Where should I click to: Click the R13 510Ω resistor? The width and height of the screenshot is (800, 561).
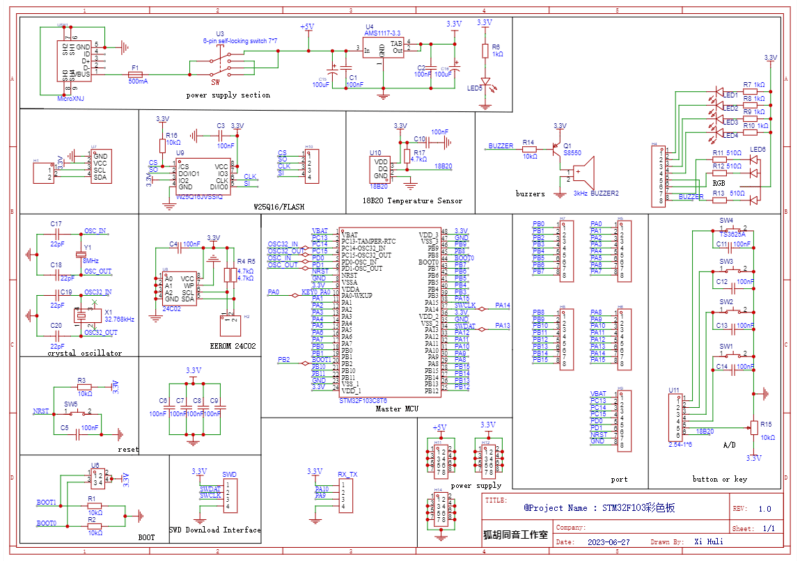pyautogui.click(x=719, y=200)
